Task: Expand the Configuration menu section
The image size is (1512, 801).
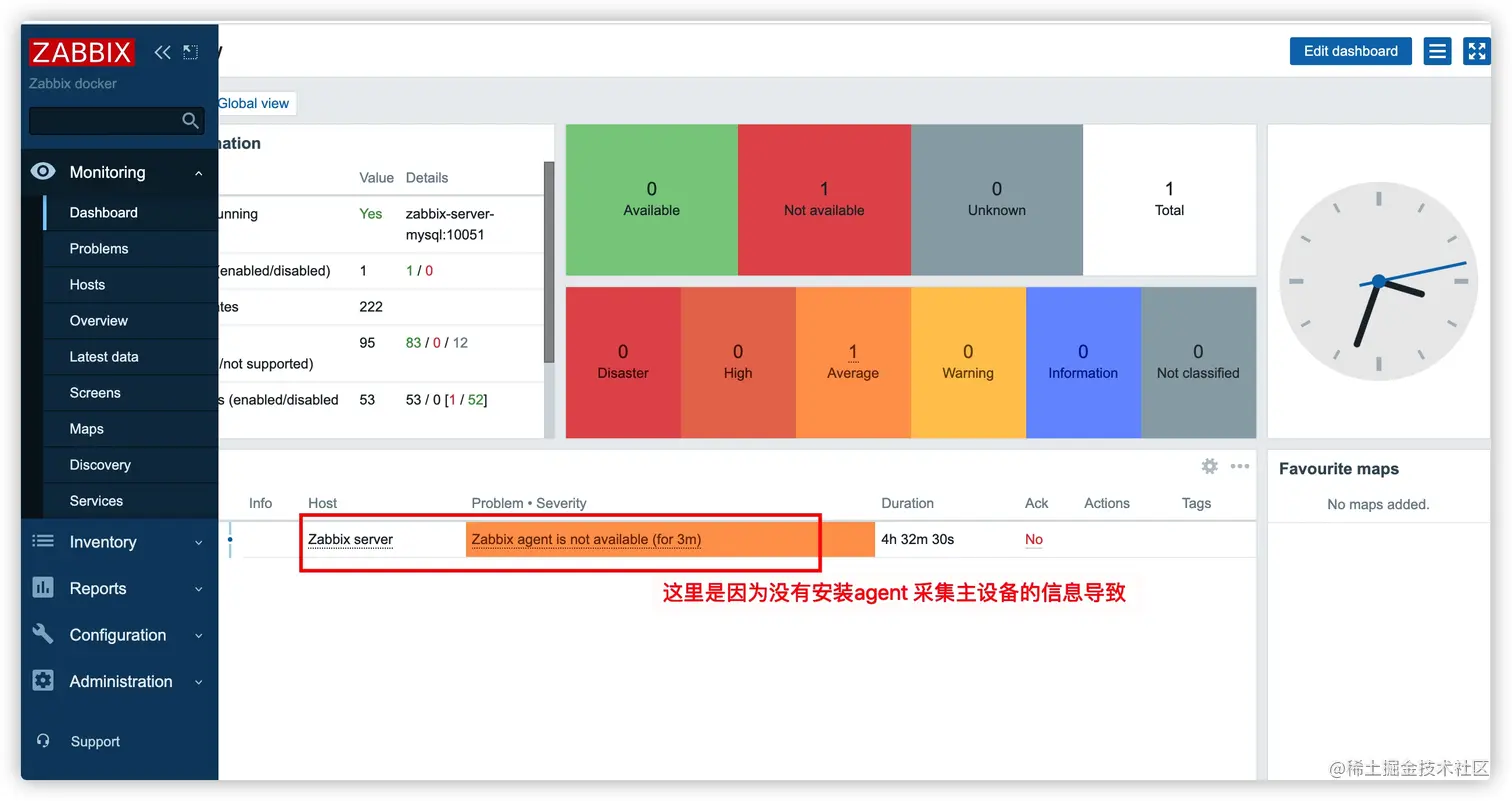Action: click(198, 635)
